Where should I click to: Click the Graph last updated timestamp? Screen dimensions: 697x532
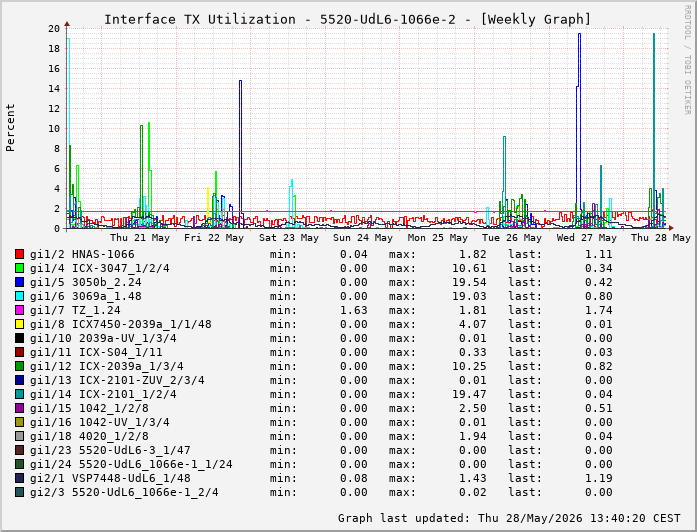pyautogui.click(x=509, y=518)
